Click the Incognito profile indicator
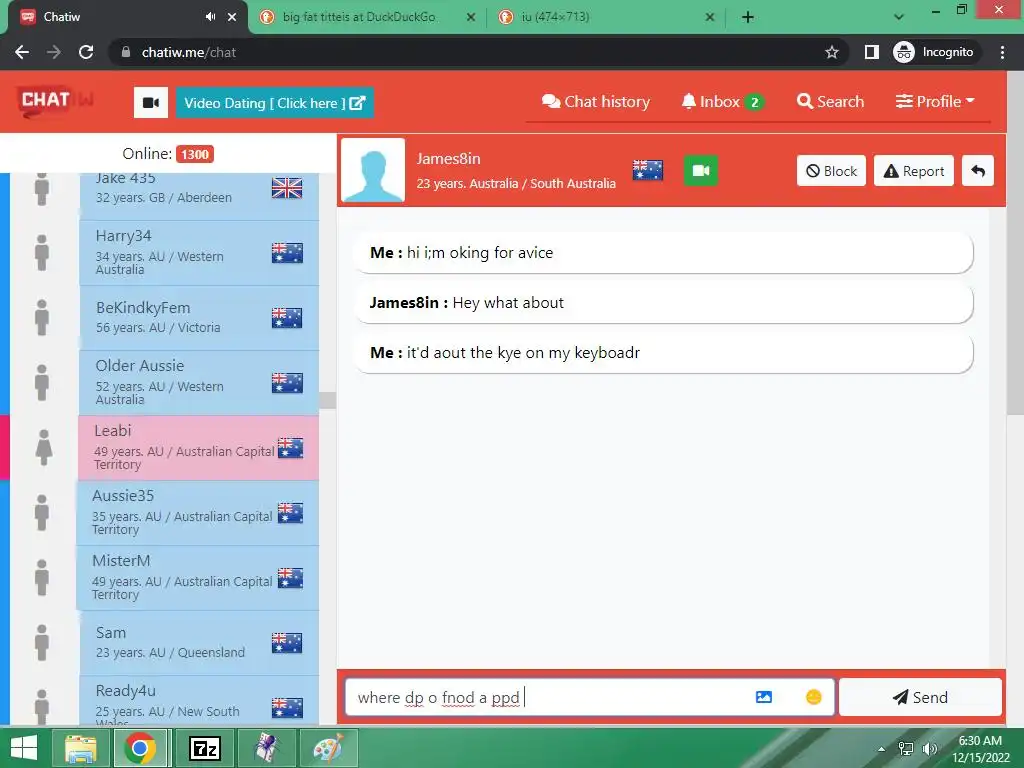Image resolution: width=1024 pixels, height=768 pixels. [934, 52]
